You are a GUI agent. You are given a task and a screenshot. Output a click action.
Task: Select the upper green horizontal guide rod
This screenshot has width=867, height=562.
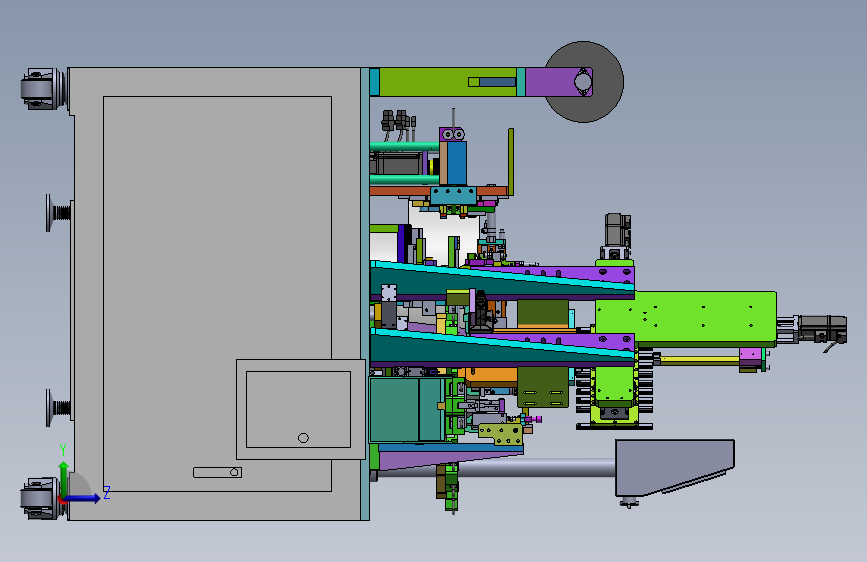point(405,147)
